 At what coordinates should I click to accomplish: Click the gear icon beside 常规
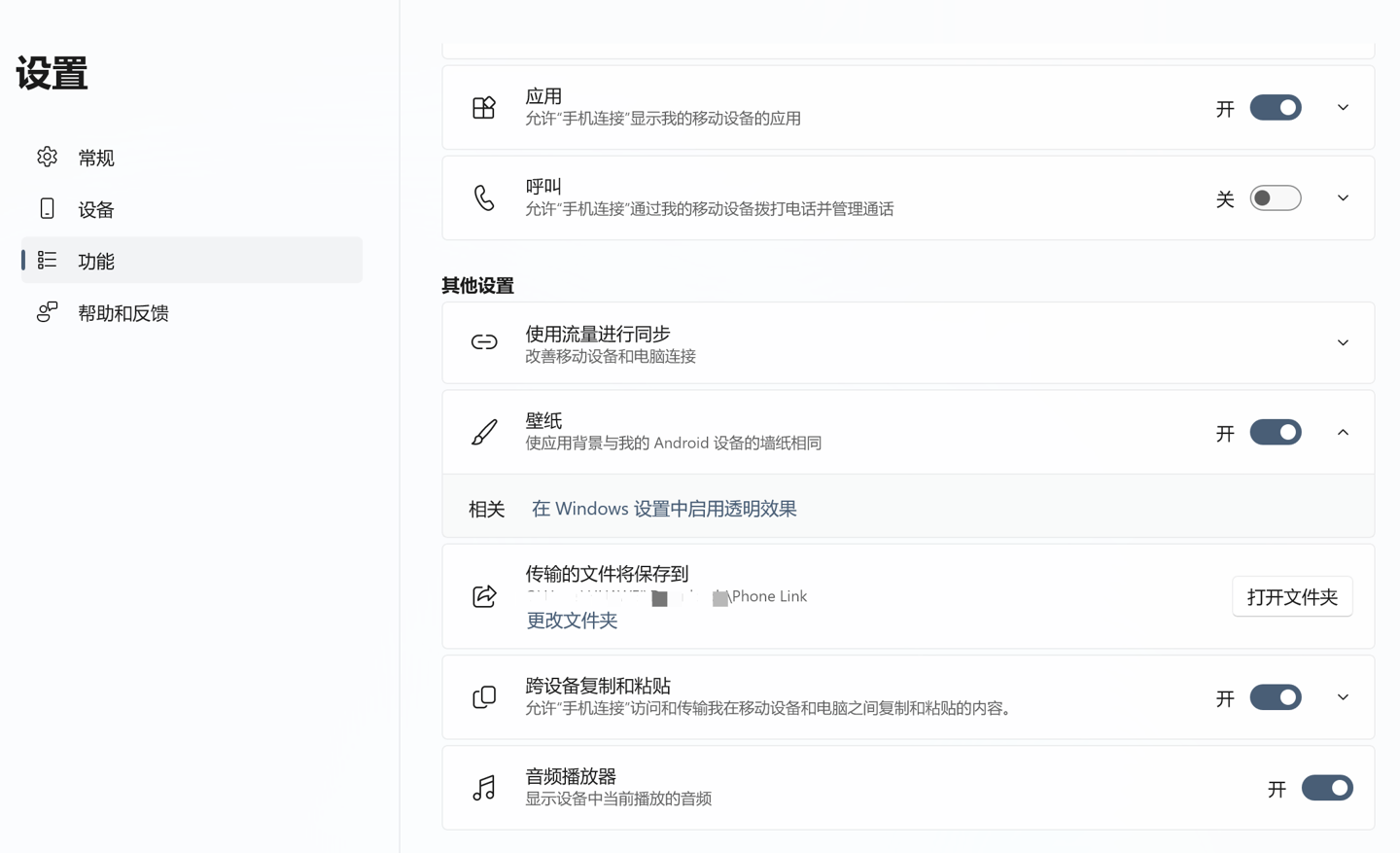47,157
